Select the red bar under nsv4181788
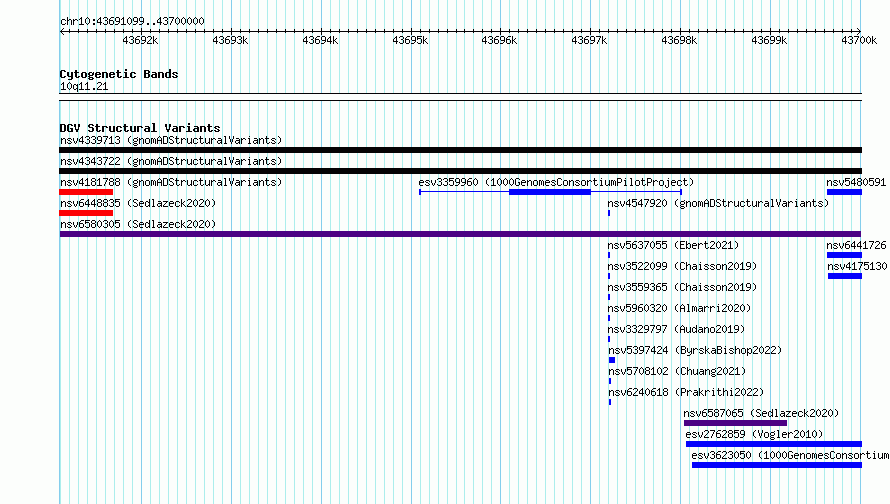The height and width of the screenshot is (504, 890). tap(86, 192)
